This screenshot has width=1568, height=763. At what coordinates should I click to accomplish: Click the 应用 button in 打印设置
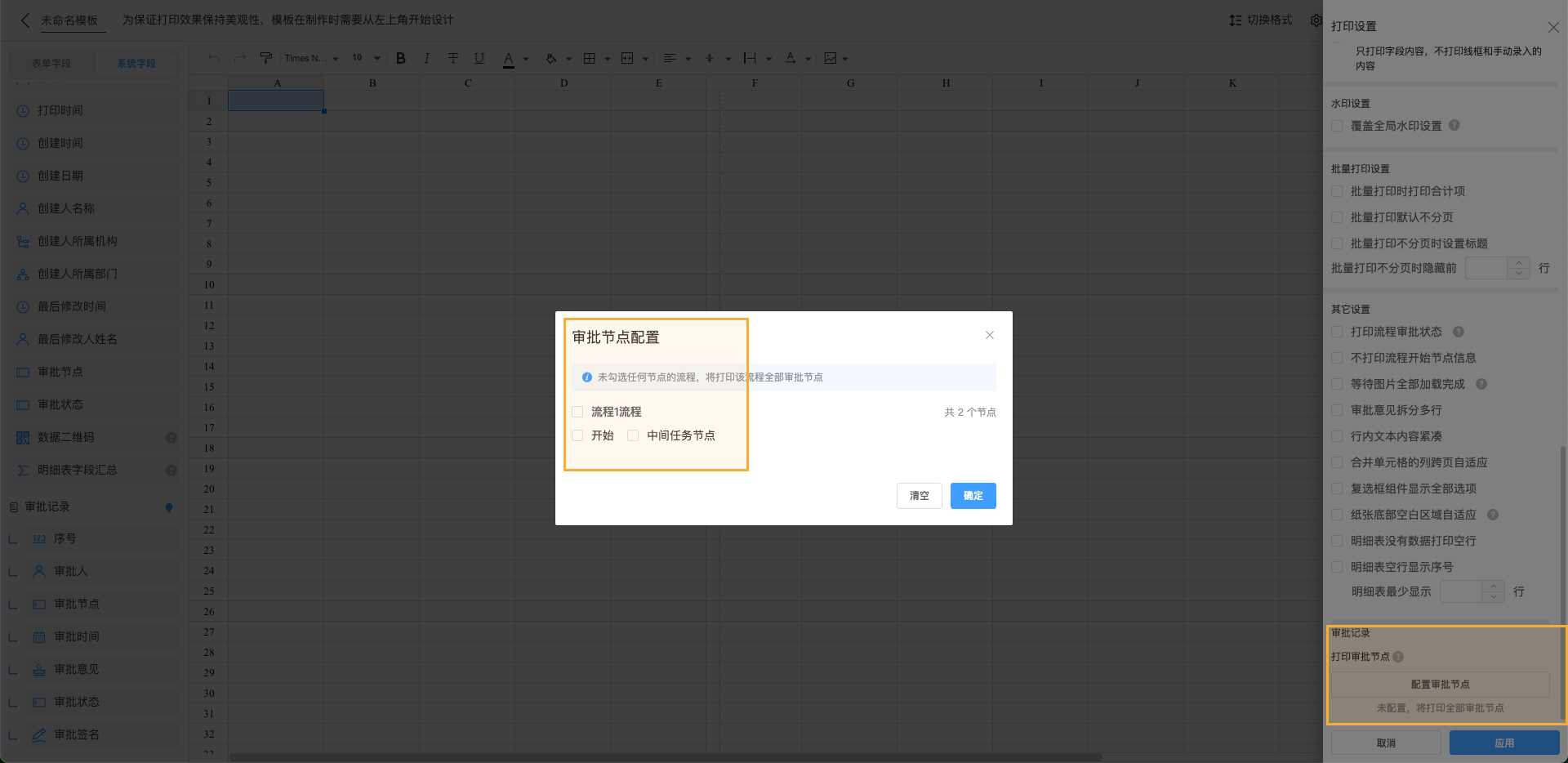pos(1504,743)
